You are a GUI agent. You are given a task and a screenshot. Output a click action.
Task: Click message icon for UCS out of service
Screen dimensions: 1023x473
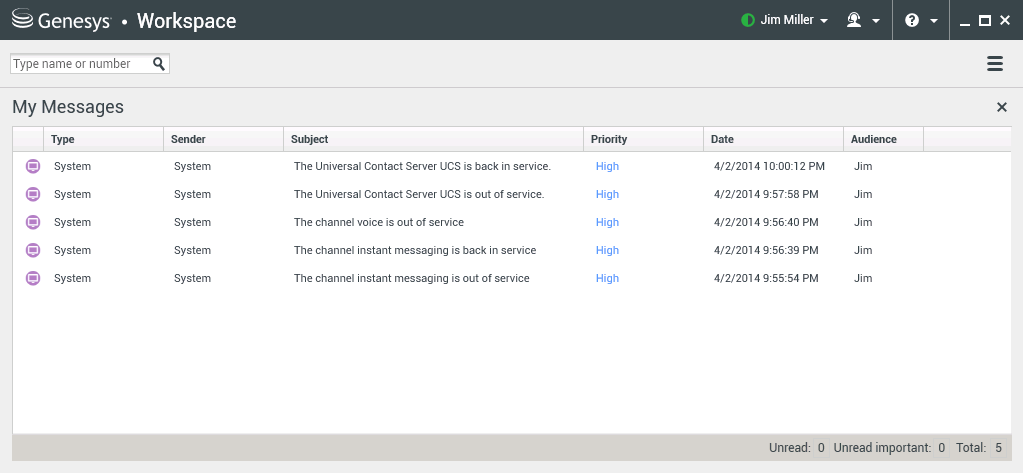pyautogui.click(x=32, y=194)
